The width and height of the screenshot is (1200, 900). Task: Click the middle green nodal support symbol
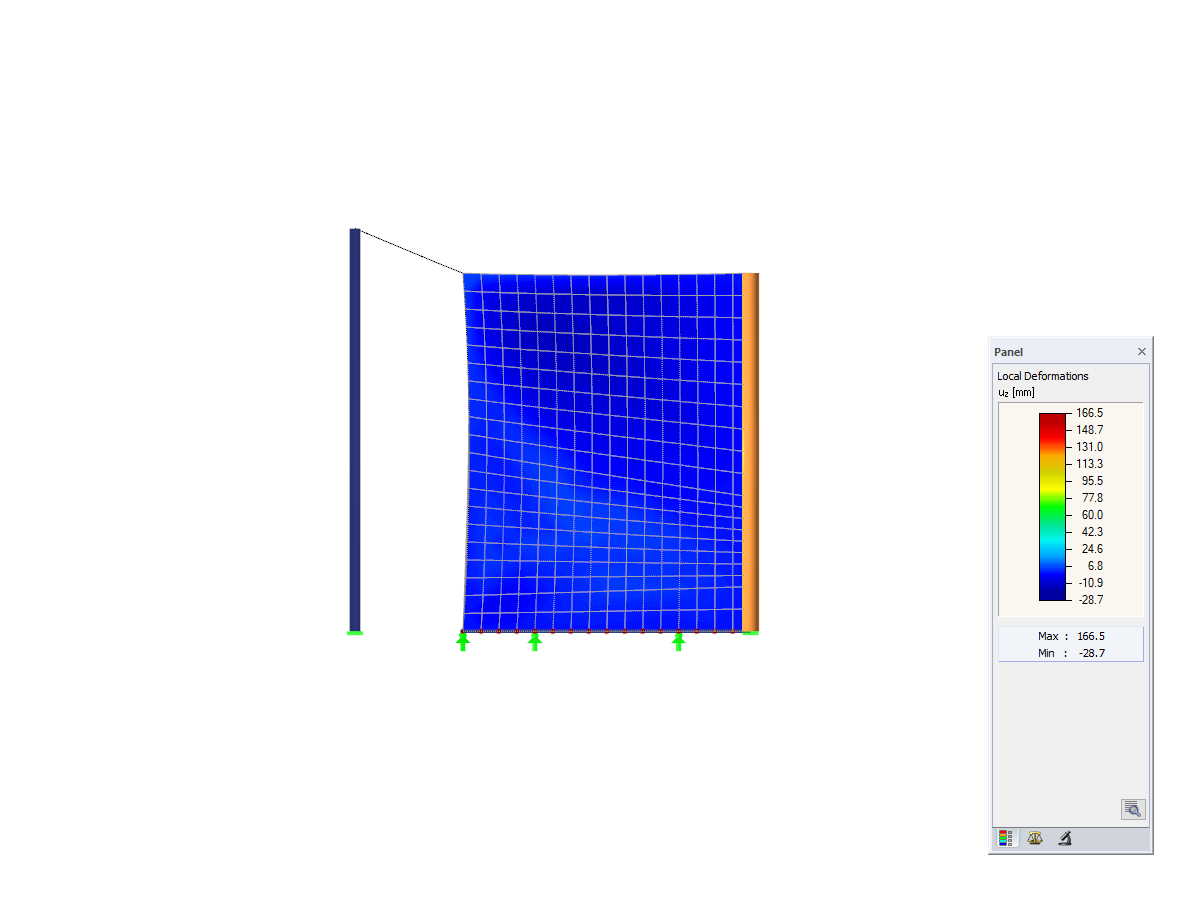point(534,643)
